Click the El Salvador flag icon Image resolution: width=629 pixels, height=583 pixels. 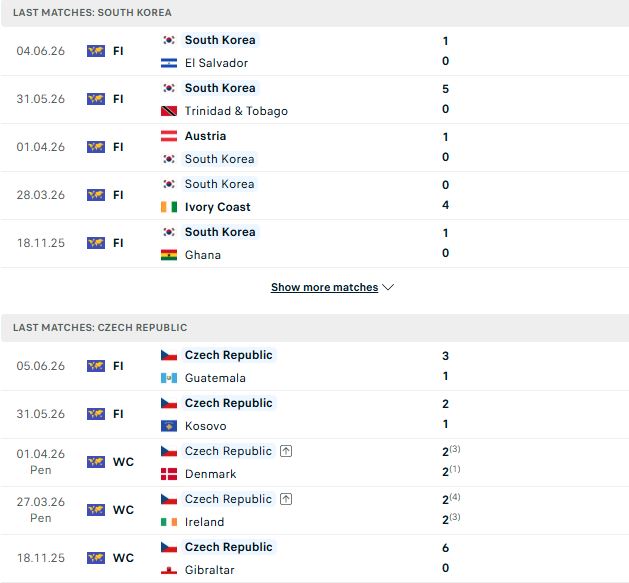[168, 63]
